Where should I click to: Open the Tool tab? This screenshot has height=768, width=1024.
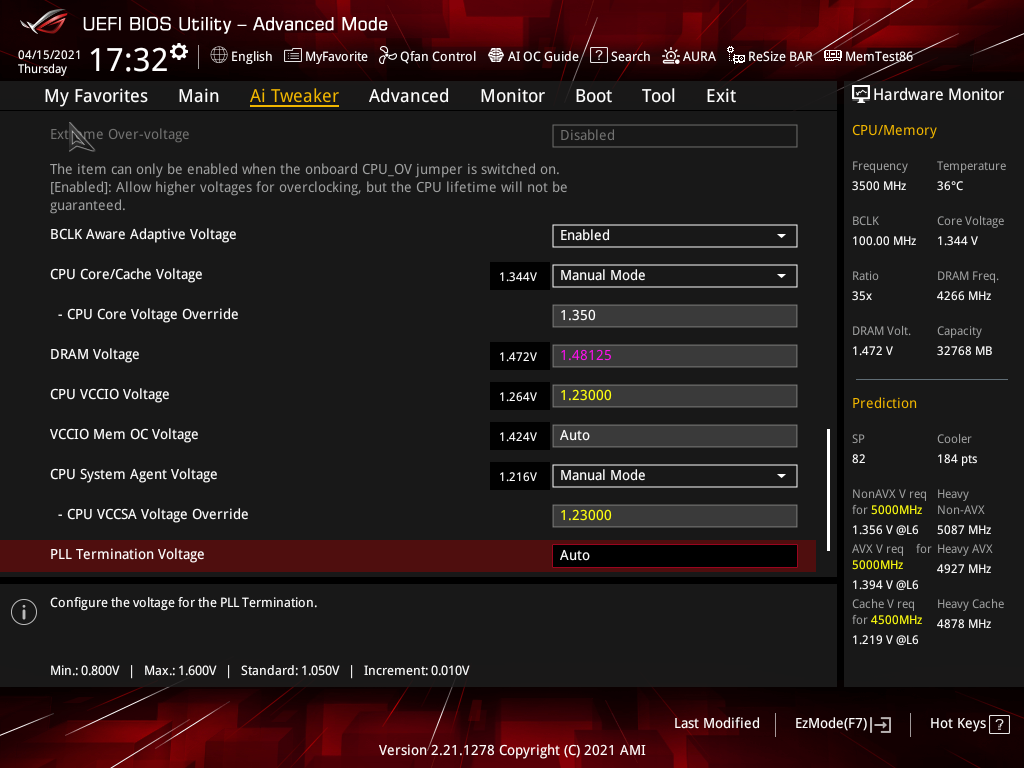tap(658, 96)
